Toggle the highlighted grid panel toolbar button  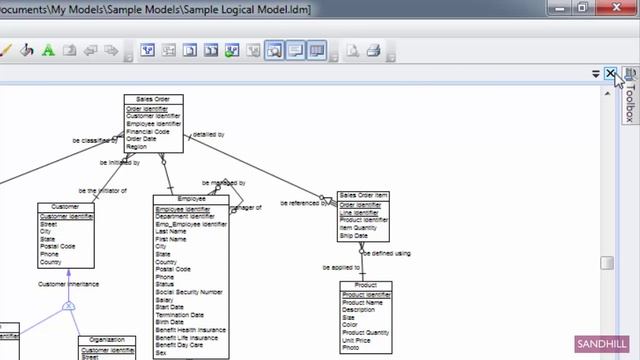pos(317,51)
